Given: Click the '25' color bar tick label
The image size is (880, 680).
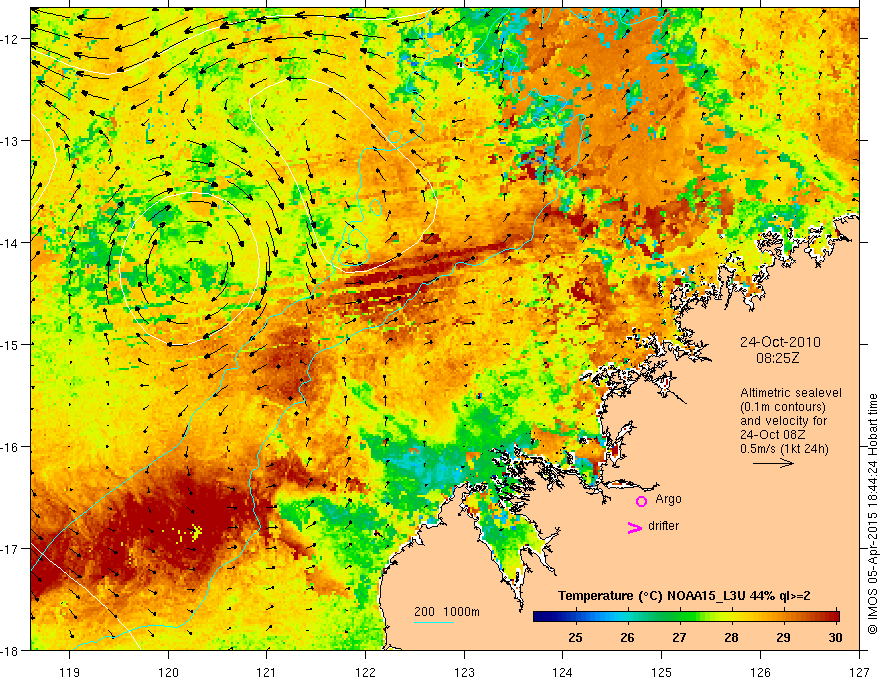Looking at the screenshot, I should (x=575, y=638).
